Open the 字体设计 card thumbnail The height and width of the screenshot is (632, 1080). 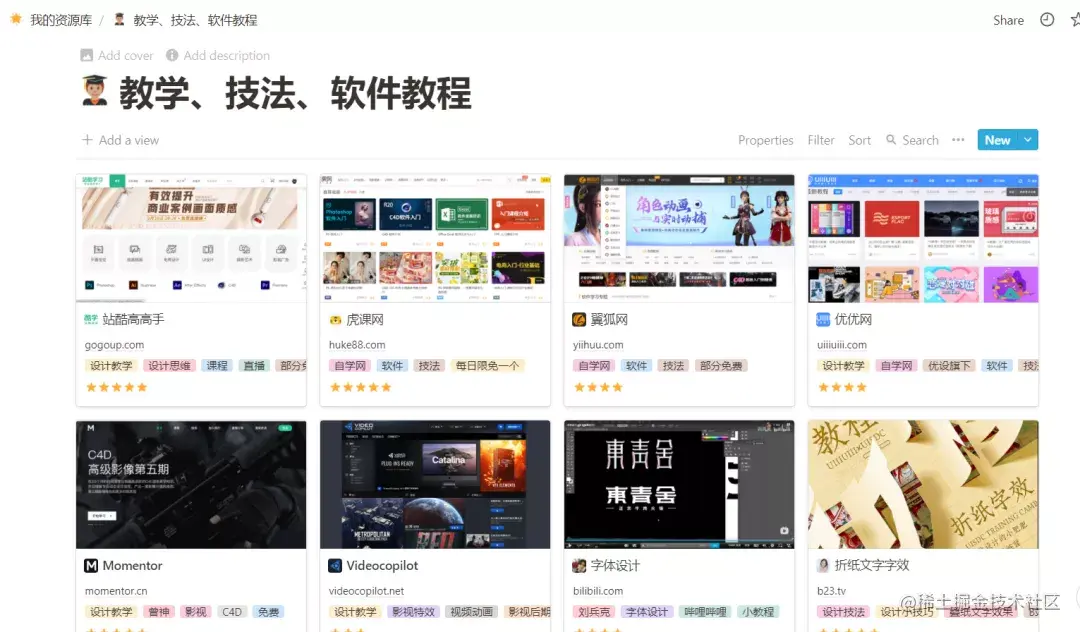678,485
